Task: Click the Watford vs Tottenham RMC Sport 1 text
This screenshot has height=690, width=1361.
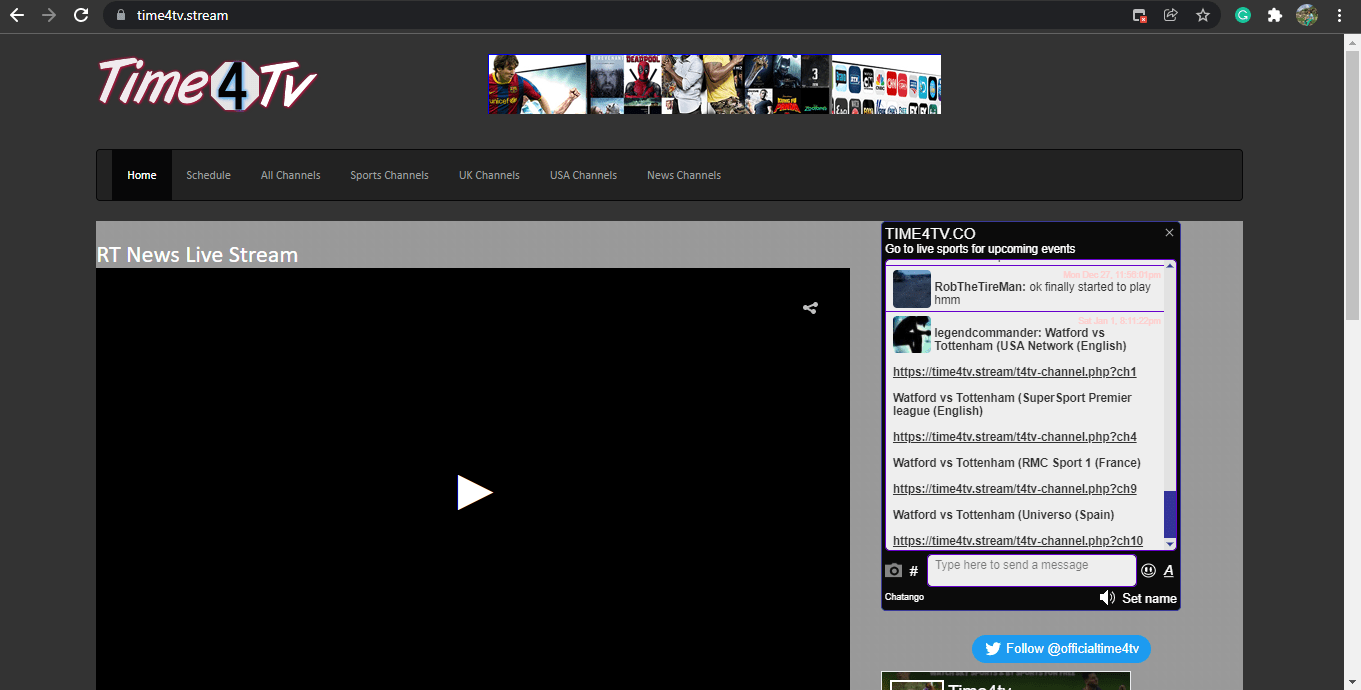Action: coord(1017,463)
